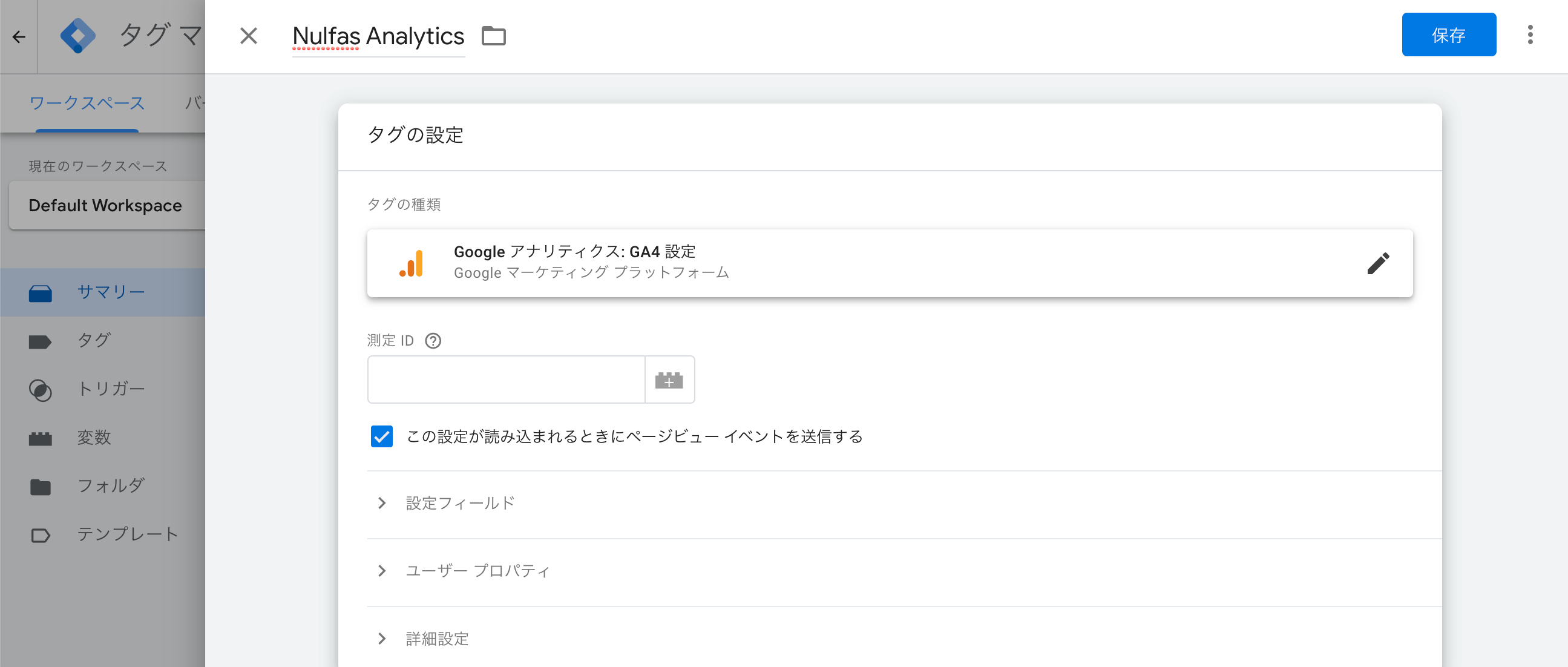Select サマリー in the sidebar

click(x=102, y=292)
